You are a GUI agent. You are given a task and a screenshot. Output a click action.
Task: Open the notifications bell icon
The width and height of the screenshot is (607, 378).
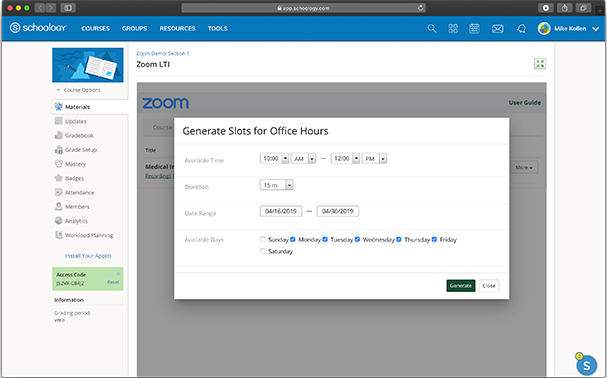(x=521, y=28)
